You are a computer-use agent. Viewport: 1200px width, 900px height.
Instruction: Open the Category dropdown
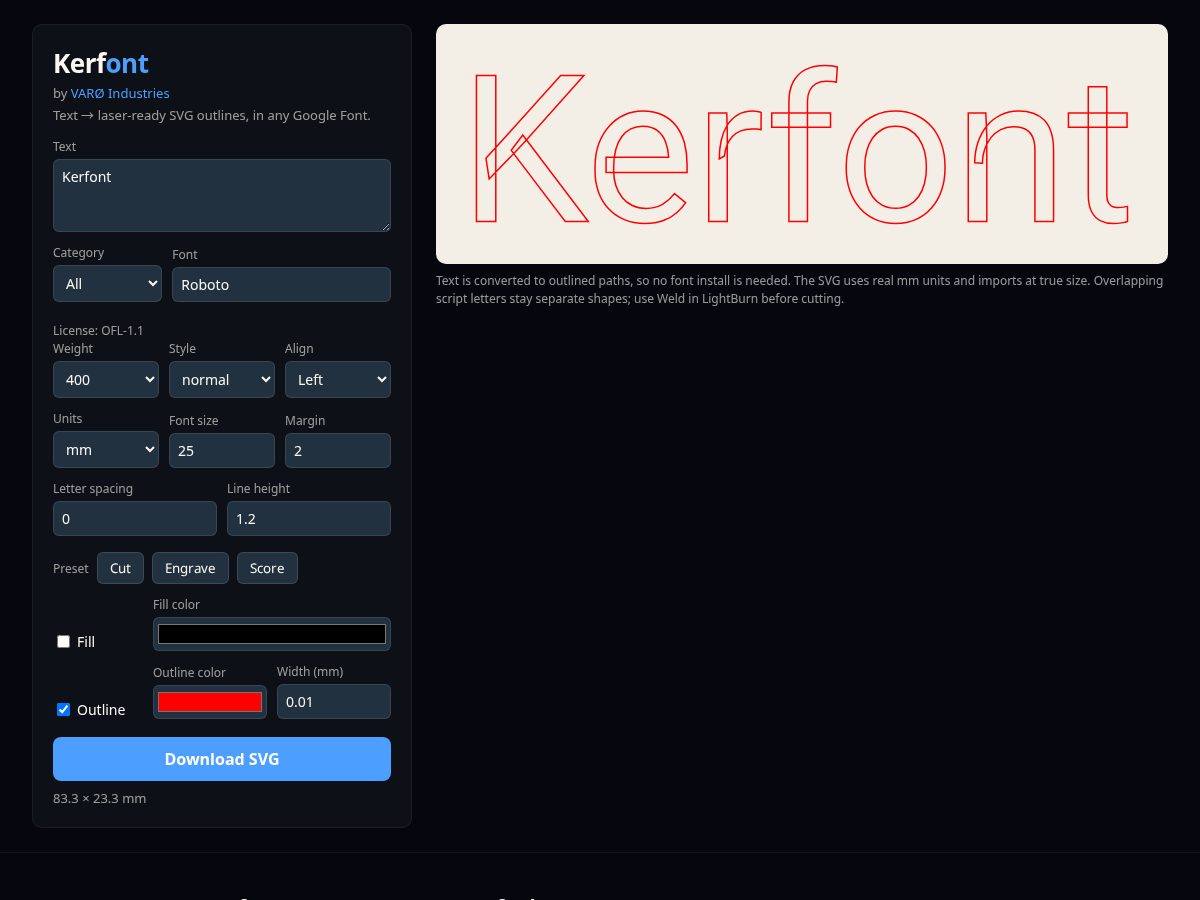107,283
